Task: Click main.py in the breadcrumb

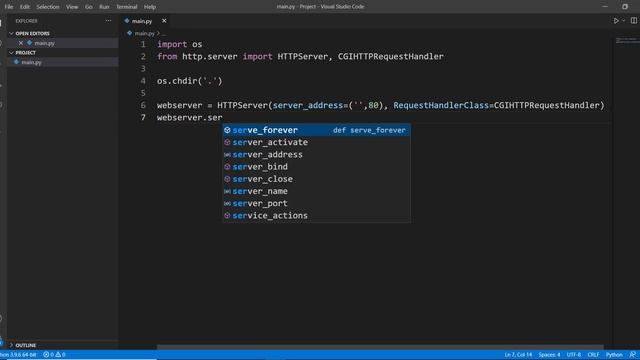Action: pyautogui.click(x=144, y=33)
